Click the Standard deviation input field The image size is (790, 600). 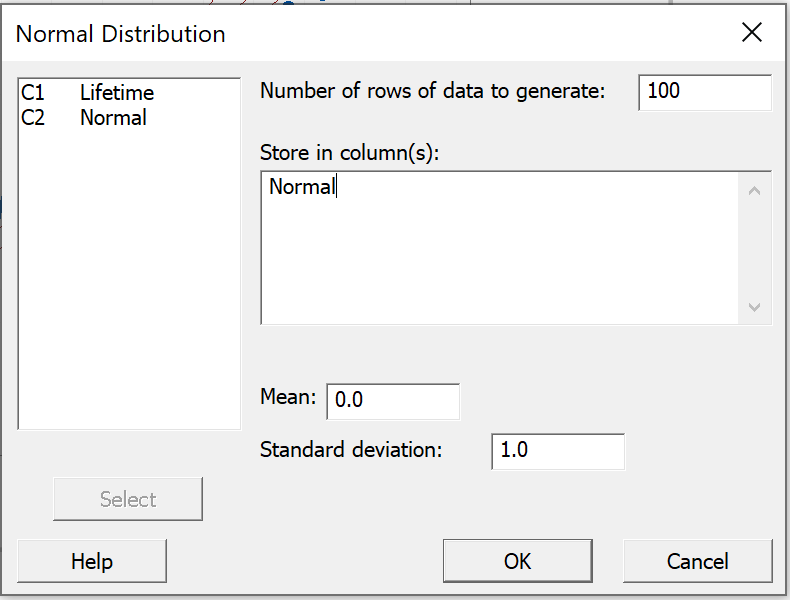point(558,451)
